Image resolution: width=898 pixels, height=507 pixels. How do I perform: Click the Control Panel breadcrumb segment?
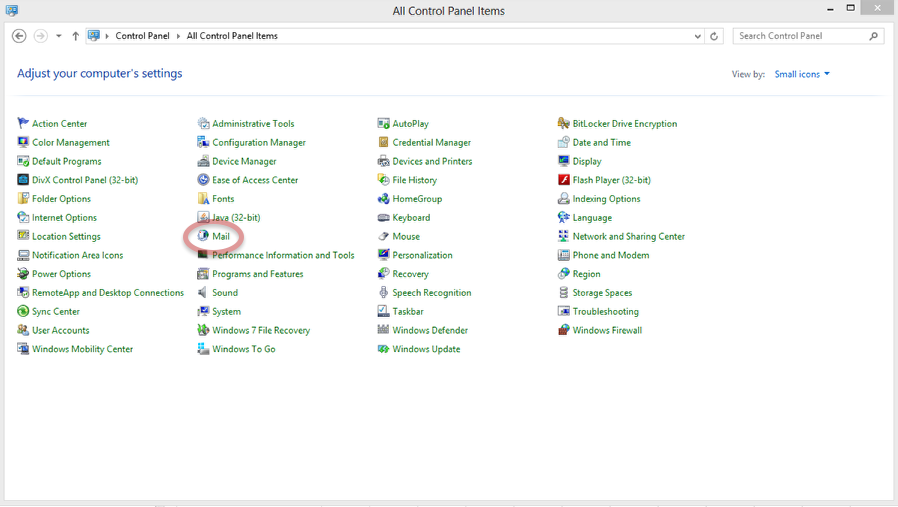[x=142, y=36]
